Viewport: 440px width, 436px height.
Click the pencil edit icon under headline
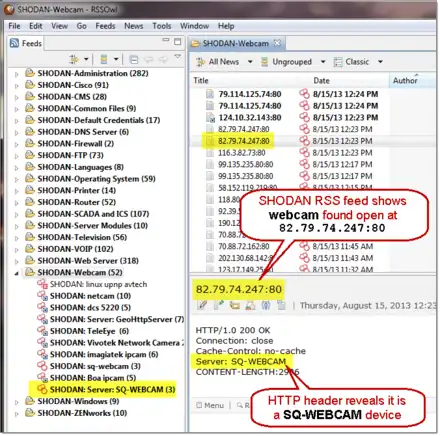(202, 305)
